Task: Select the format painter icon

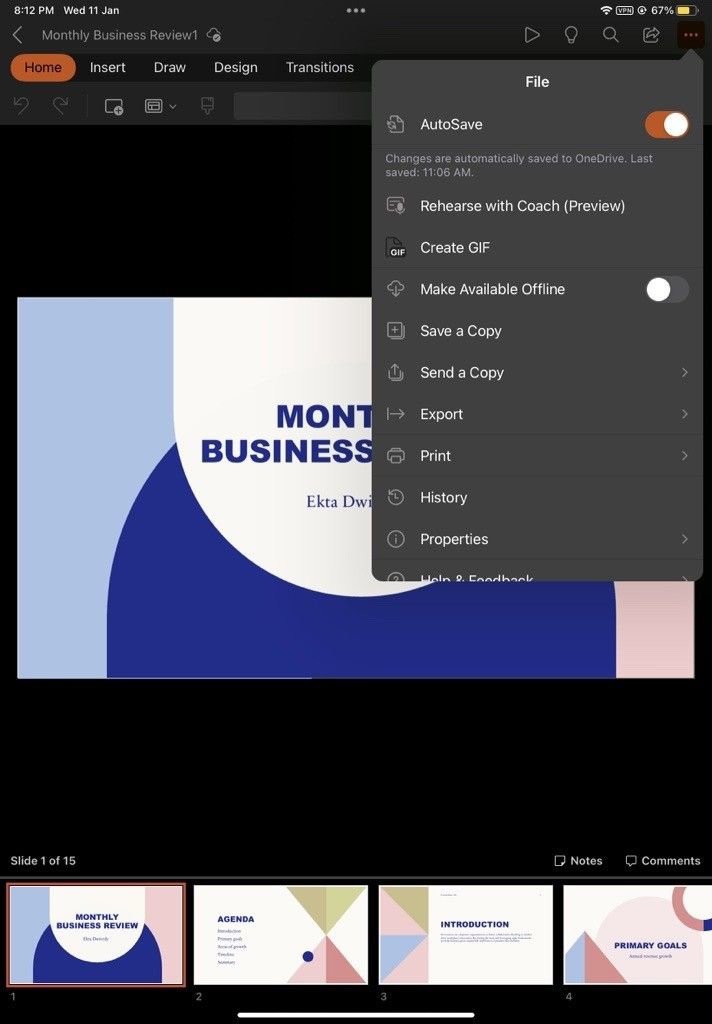Action: click(x=207, y=106)
